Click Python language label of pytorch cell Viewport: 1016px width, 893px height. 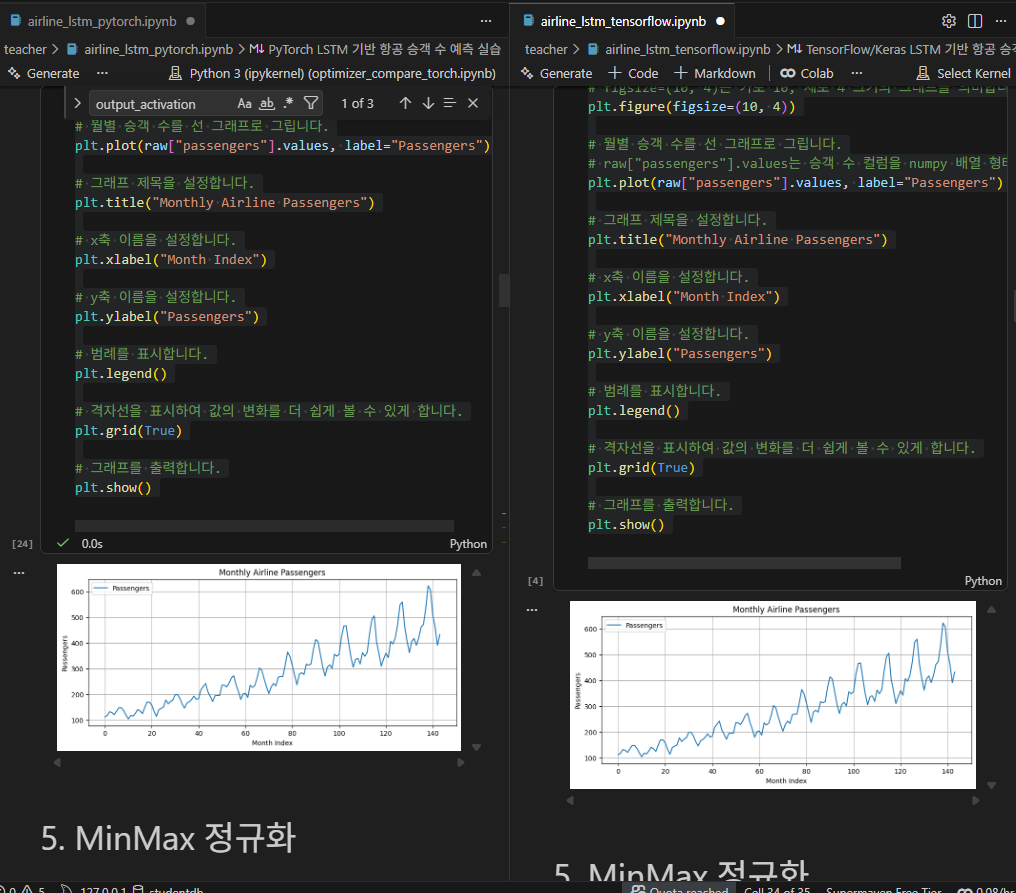[x=468, y=544]
